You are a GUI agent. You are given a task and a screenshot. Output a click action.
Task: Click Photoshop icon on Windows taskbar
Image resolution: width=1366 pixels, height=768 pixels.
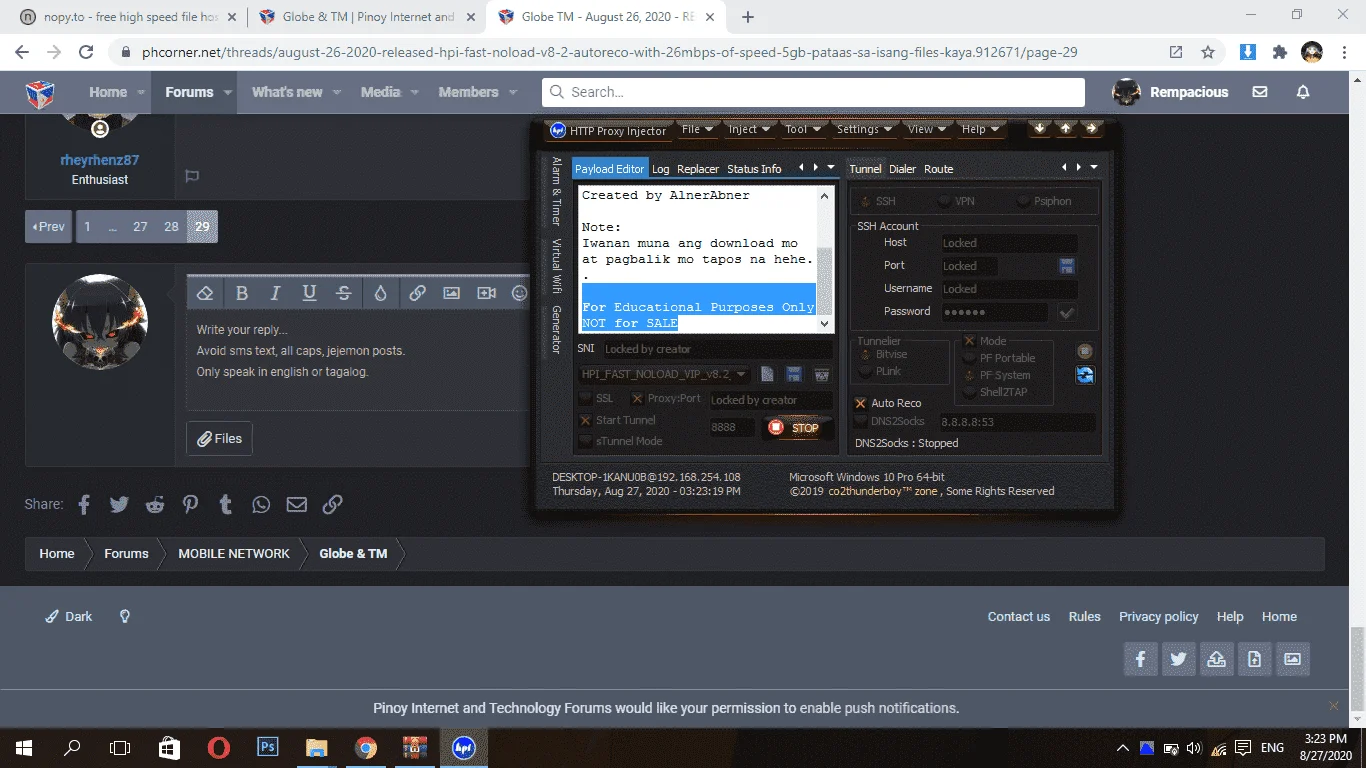pos(267,747)
